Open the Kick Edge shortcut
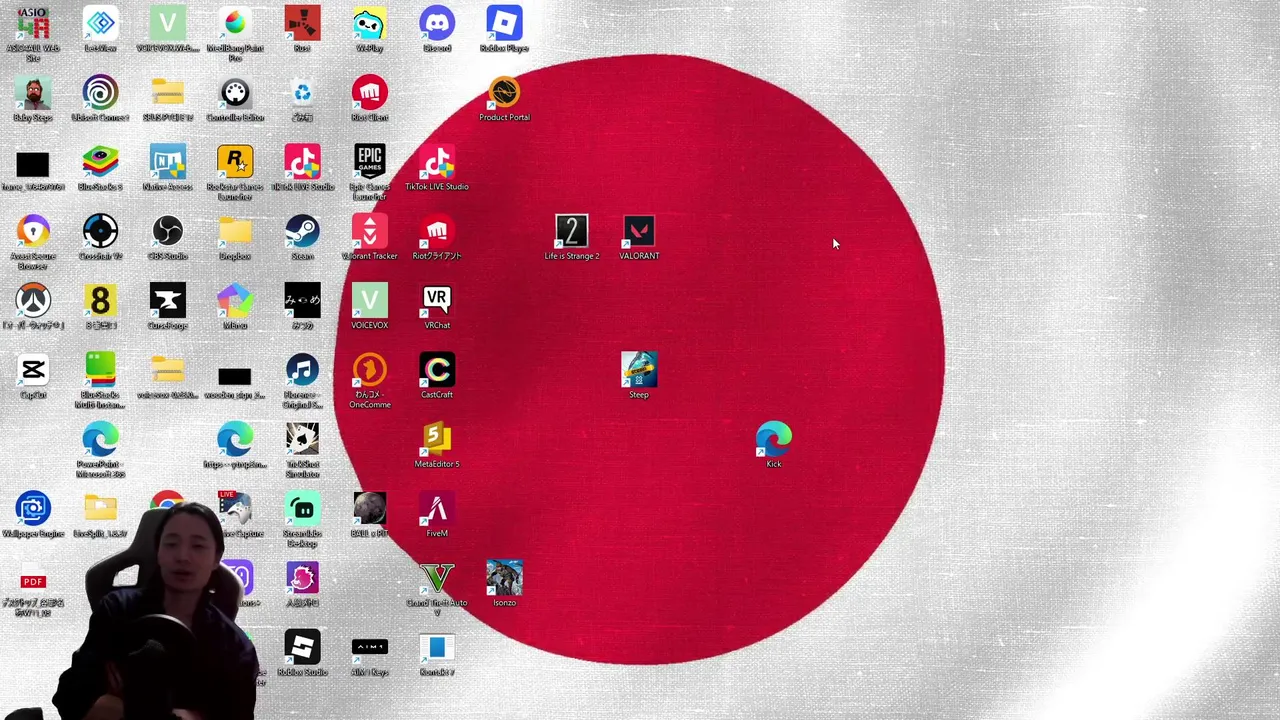 tap(773, 440)
